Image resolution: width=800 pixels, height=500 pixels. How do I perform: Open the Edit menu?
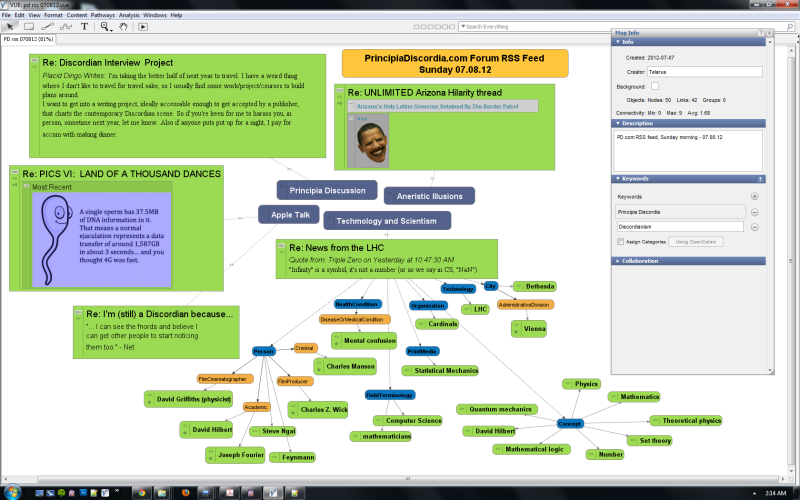click(19, 15)
